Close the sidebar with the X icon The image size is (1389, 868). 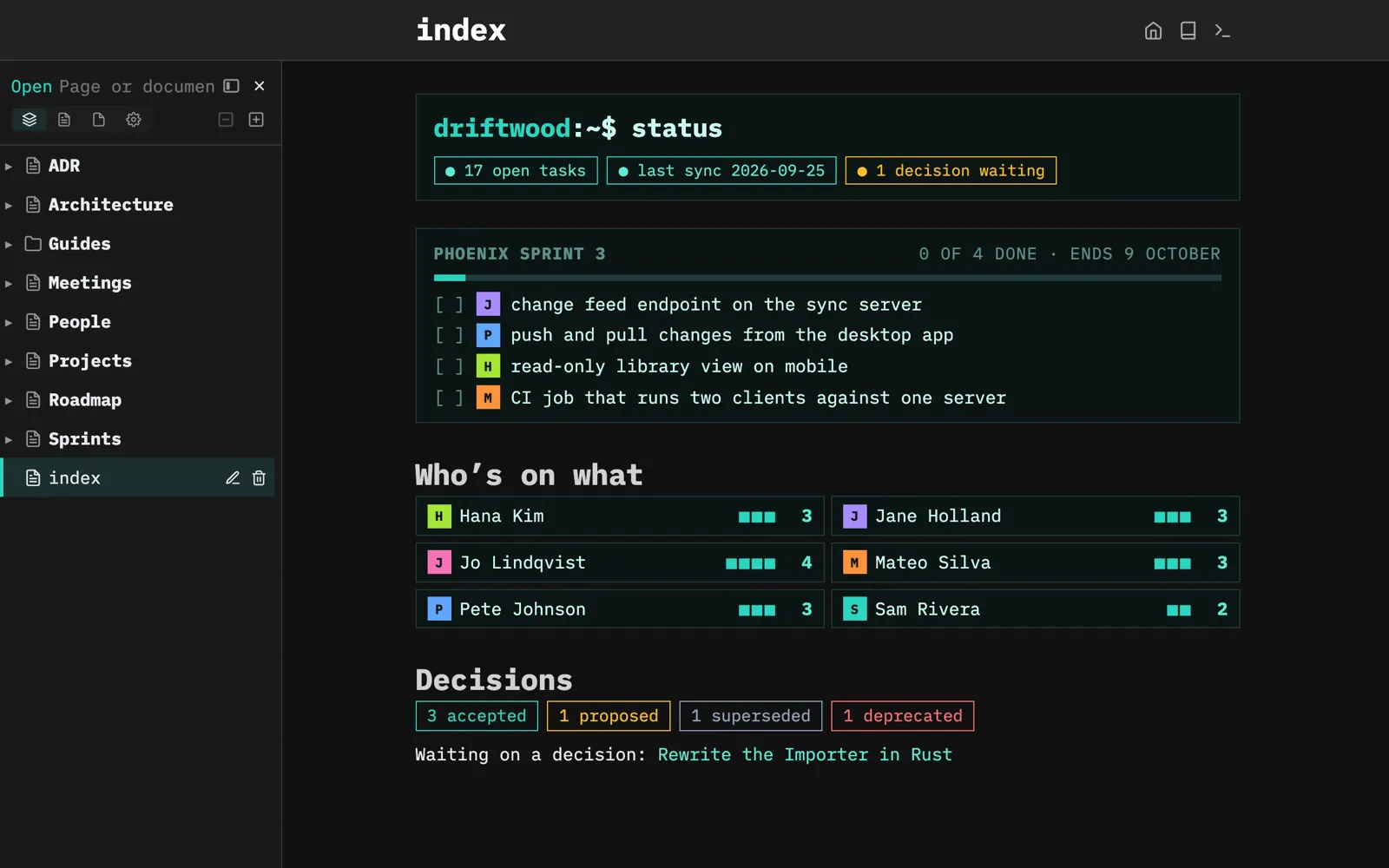click(x=260, y=86)
